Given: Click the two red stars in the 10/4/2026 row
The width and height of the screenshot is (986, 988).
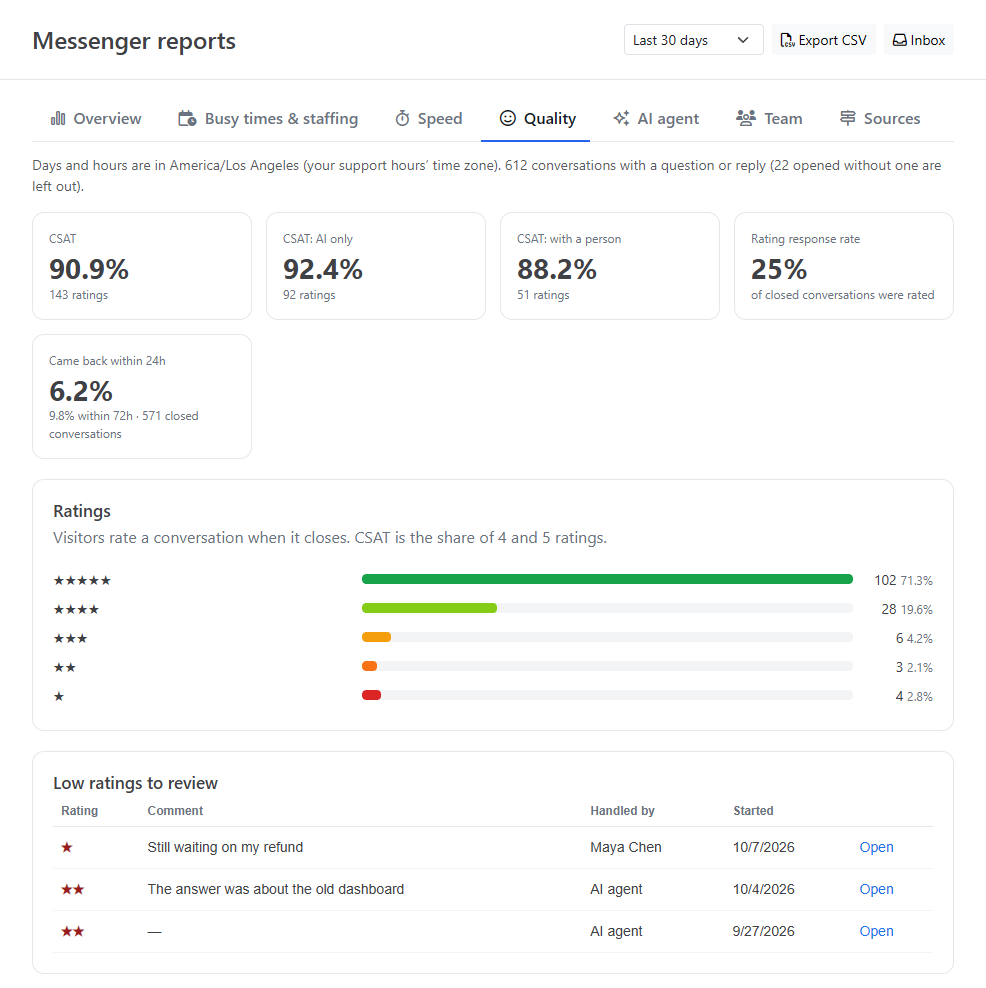Looking at the screenshot, I should click(x=72, y=889).
